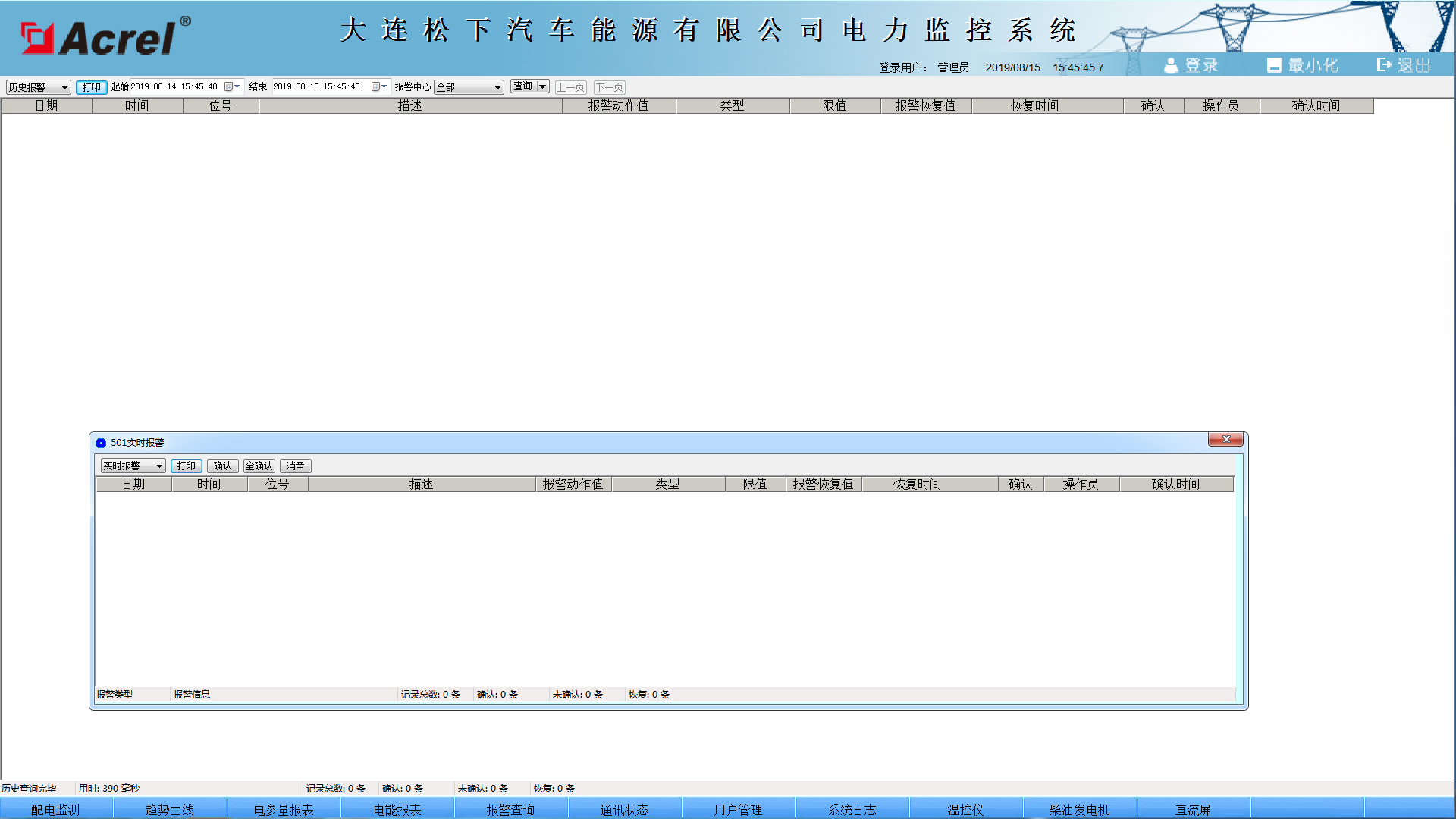Switch to 趋势曲线 bottom tab

click(x=170, y=809)
